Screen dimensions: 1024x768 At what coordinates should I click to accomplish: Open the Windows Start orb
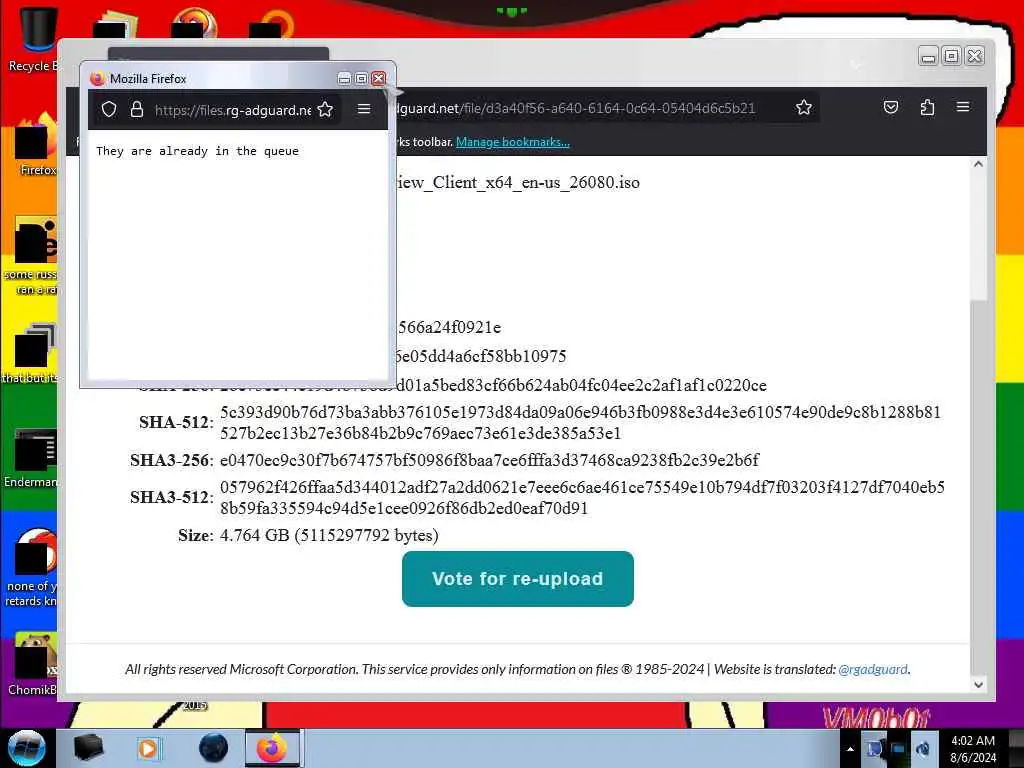[26, 748]
